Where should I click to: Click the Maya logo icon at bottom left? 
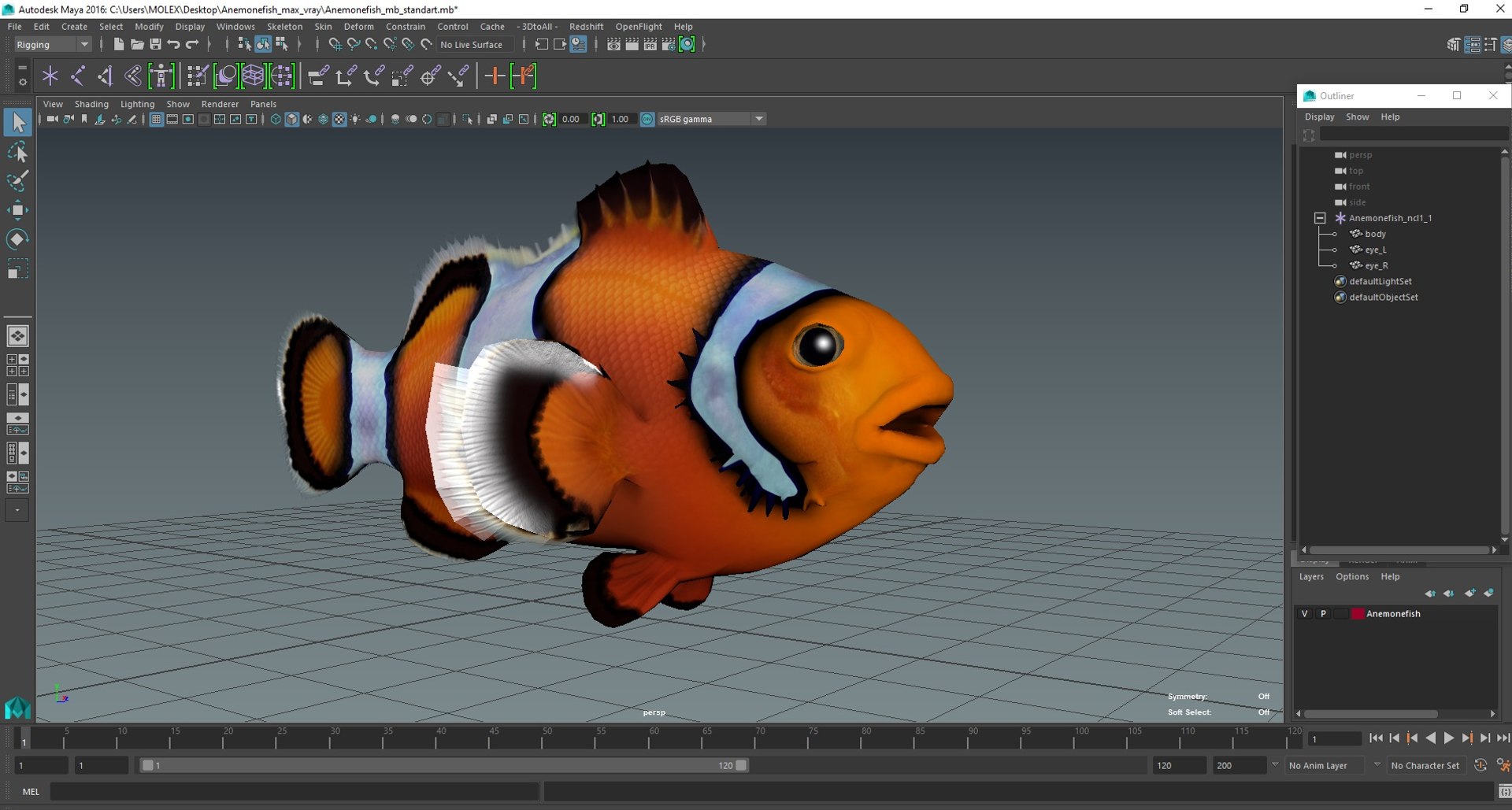(17, 708)
